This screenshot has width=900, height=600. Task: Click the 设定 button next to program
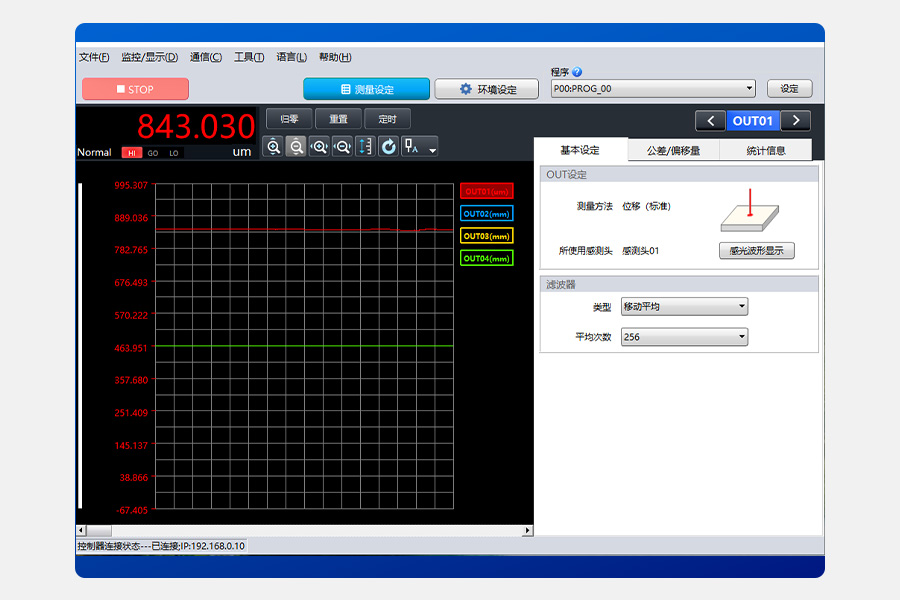[790, 88]
